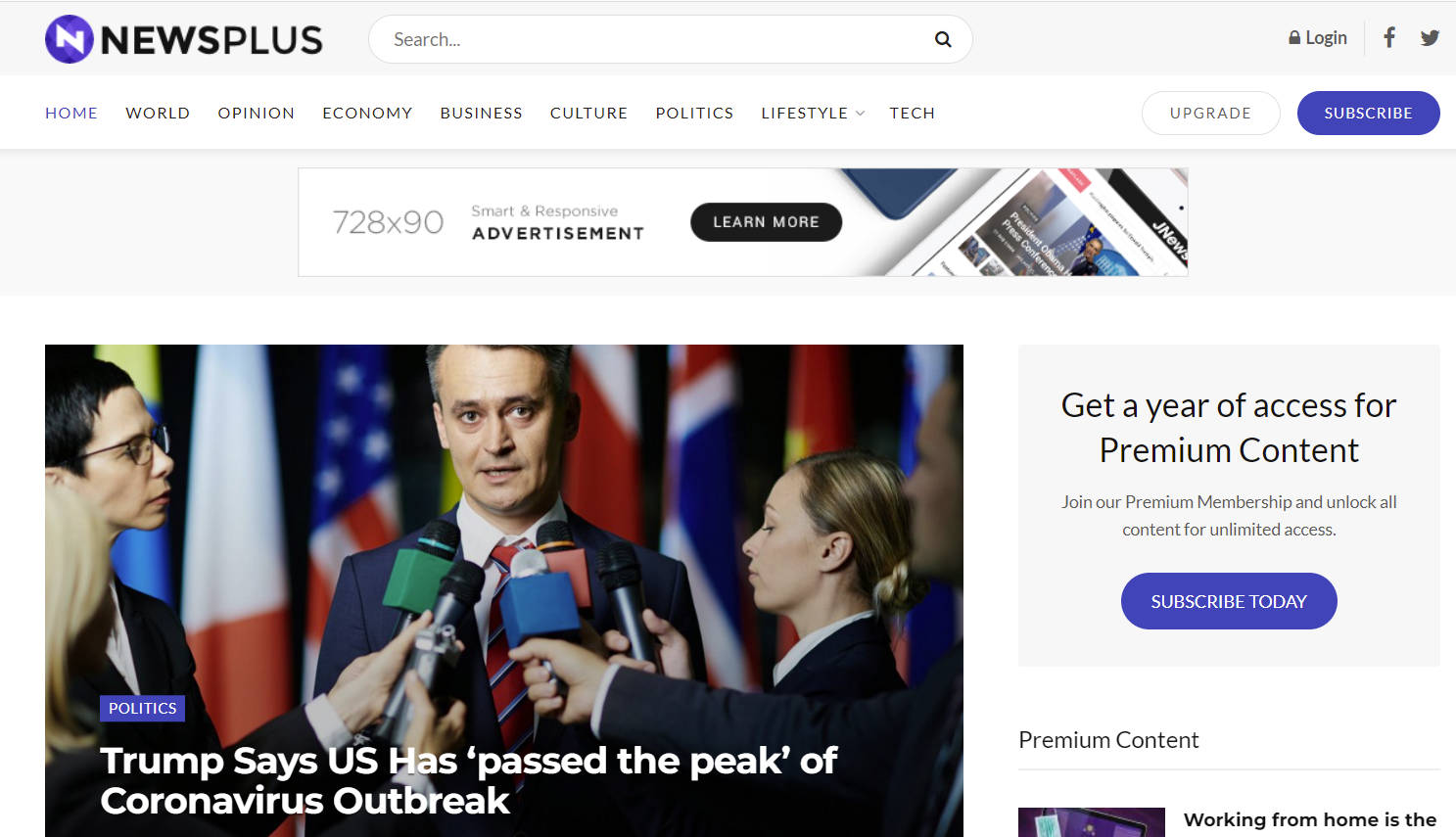Open the Trump coronavirus peak headline
Image resolution: width=1456 pixels, height=837 pixels.
click(x=468, y=780)
